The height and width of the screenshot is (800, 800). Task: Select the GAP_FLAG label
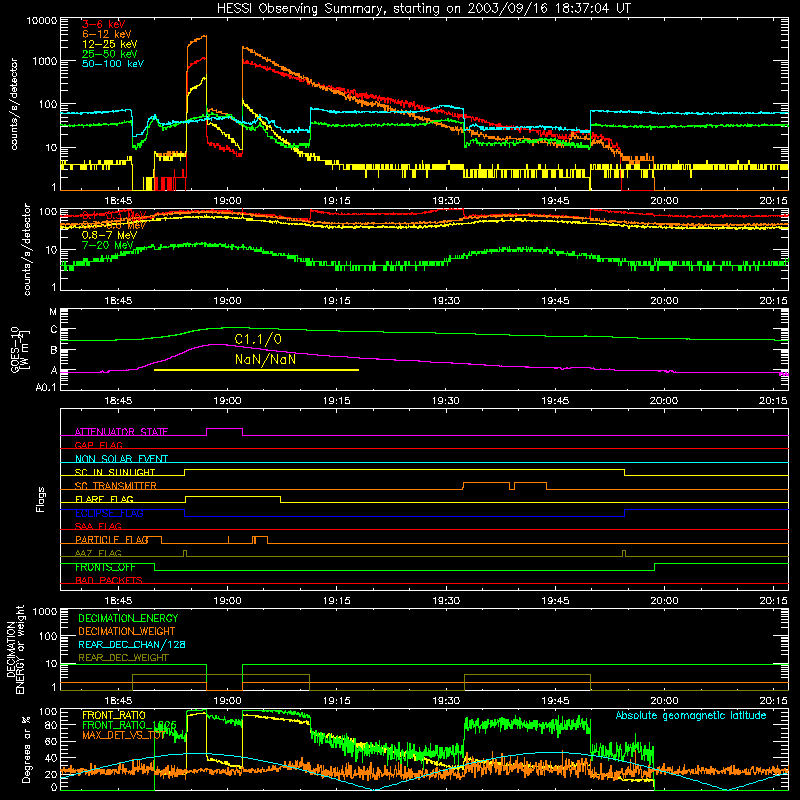pyautogui.click(x=98, y=445)
